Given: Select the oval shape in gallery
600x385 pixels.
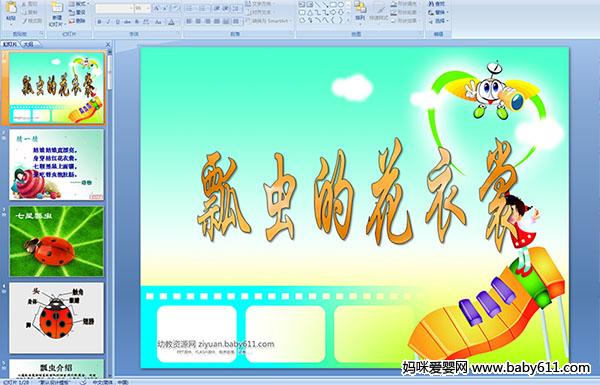Looking at the screenshot, I should tap(341, 5).
